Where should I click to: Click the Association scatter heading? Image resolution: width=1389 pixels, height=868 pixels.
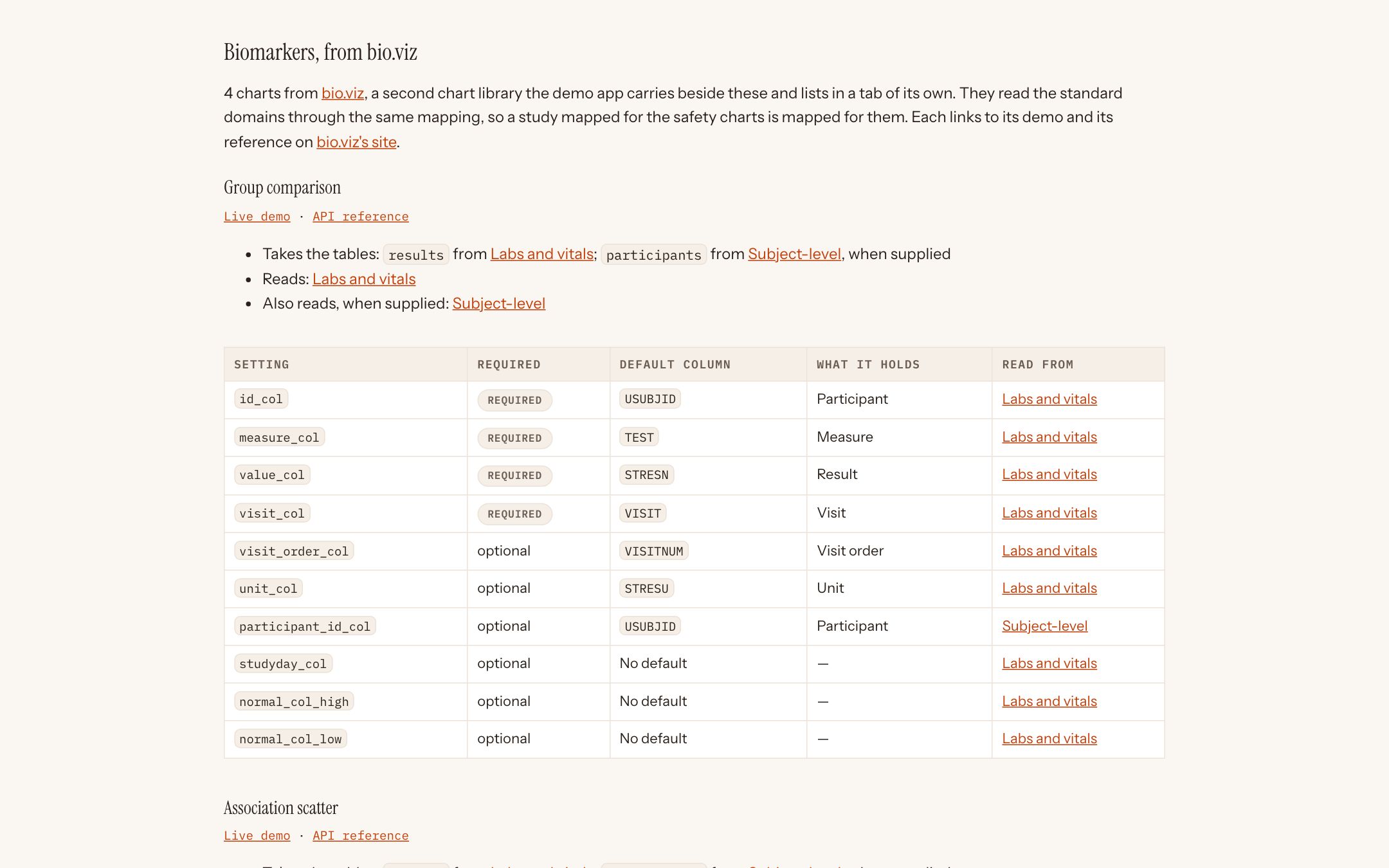pos(281,808)
